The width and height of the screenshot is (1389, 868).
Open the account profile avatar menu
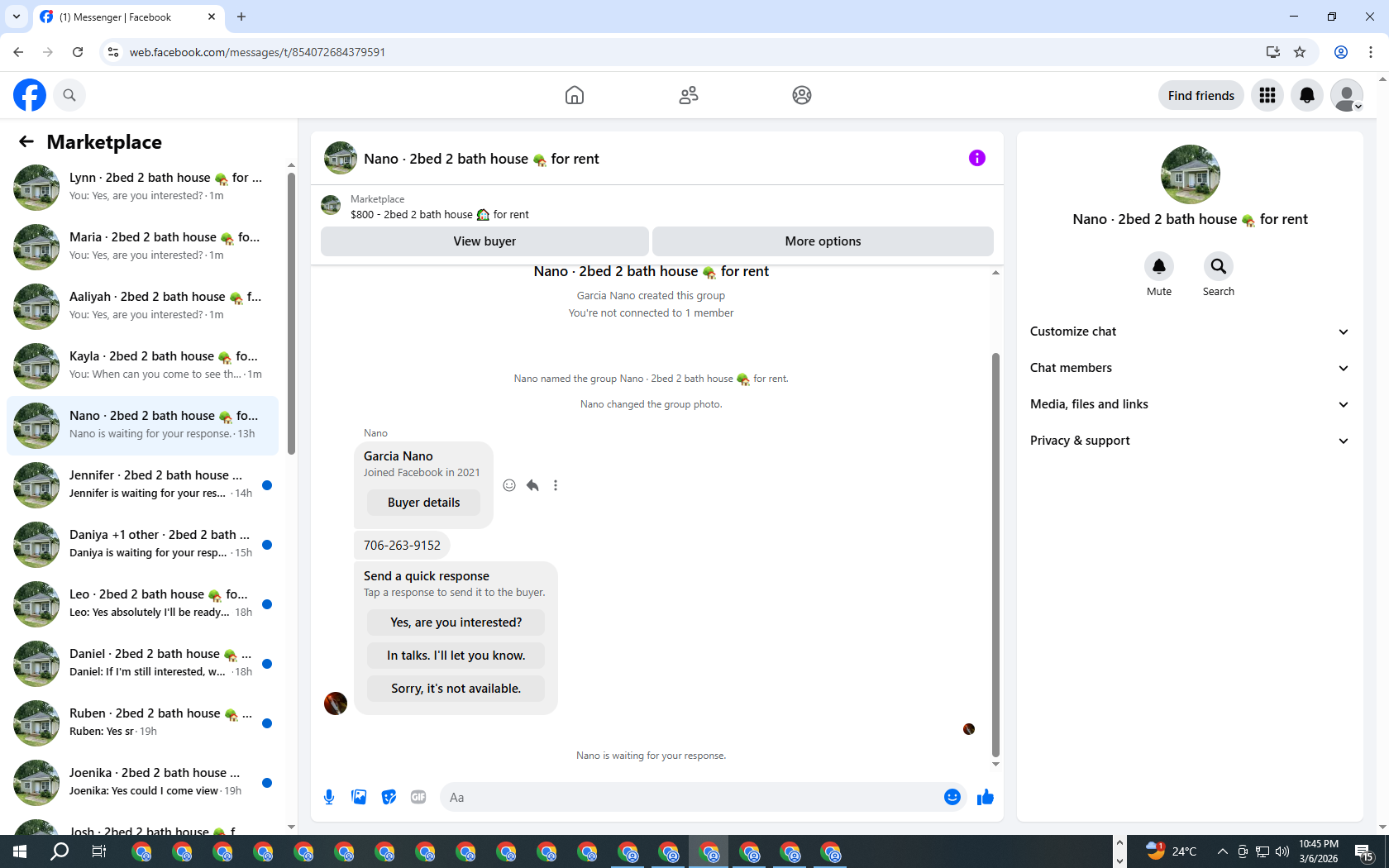click(1347, 95)
